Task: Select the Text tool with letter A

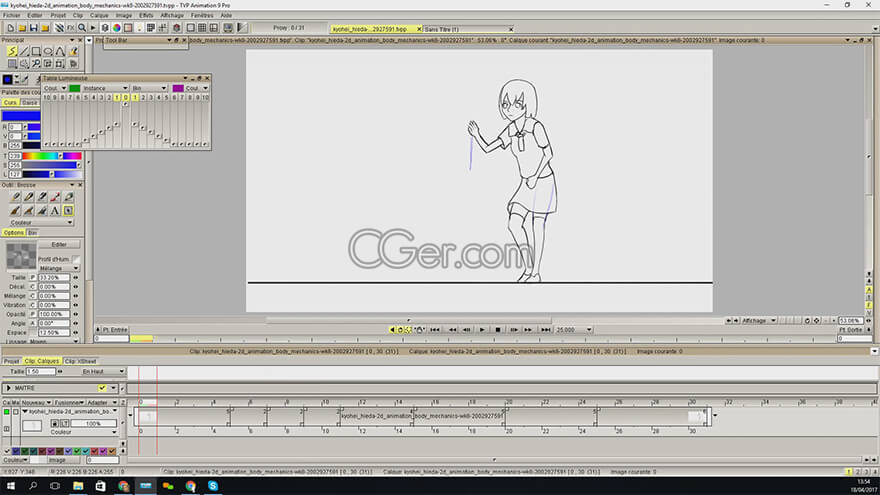Action: tap(55, 210)
